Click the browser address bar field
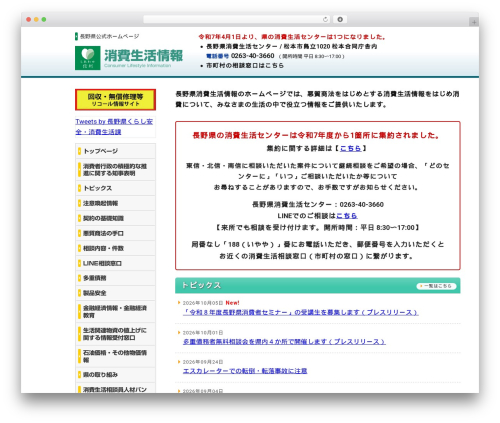 236,20
